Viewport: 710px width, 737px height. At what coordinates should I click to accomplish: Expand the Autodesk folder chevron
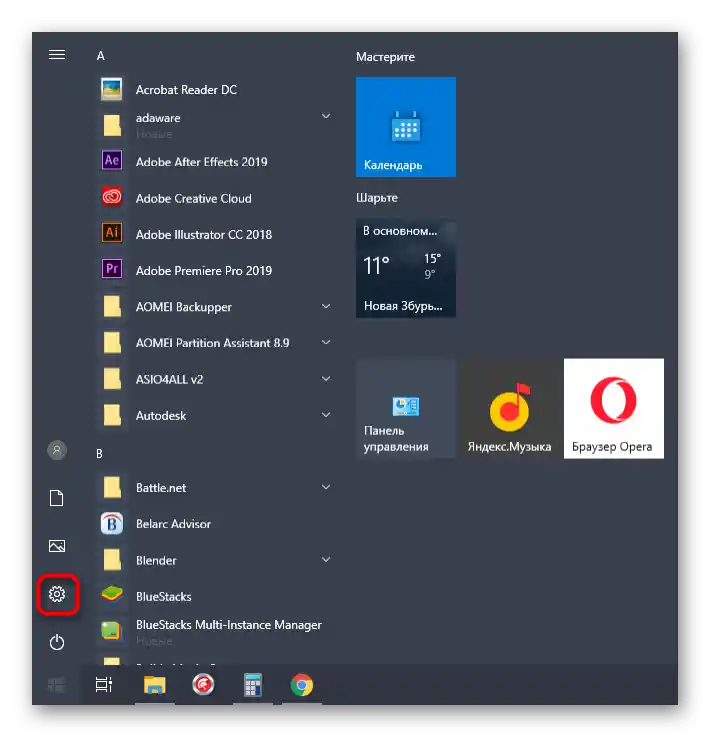tap(326, 415)
